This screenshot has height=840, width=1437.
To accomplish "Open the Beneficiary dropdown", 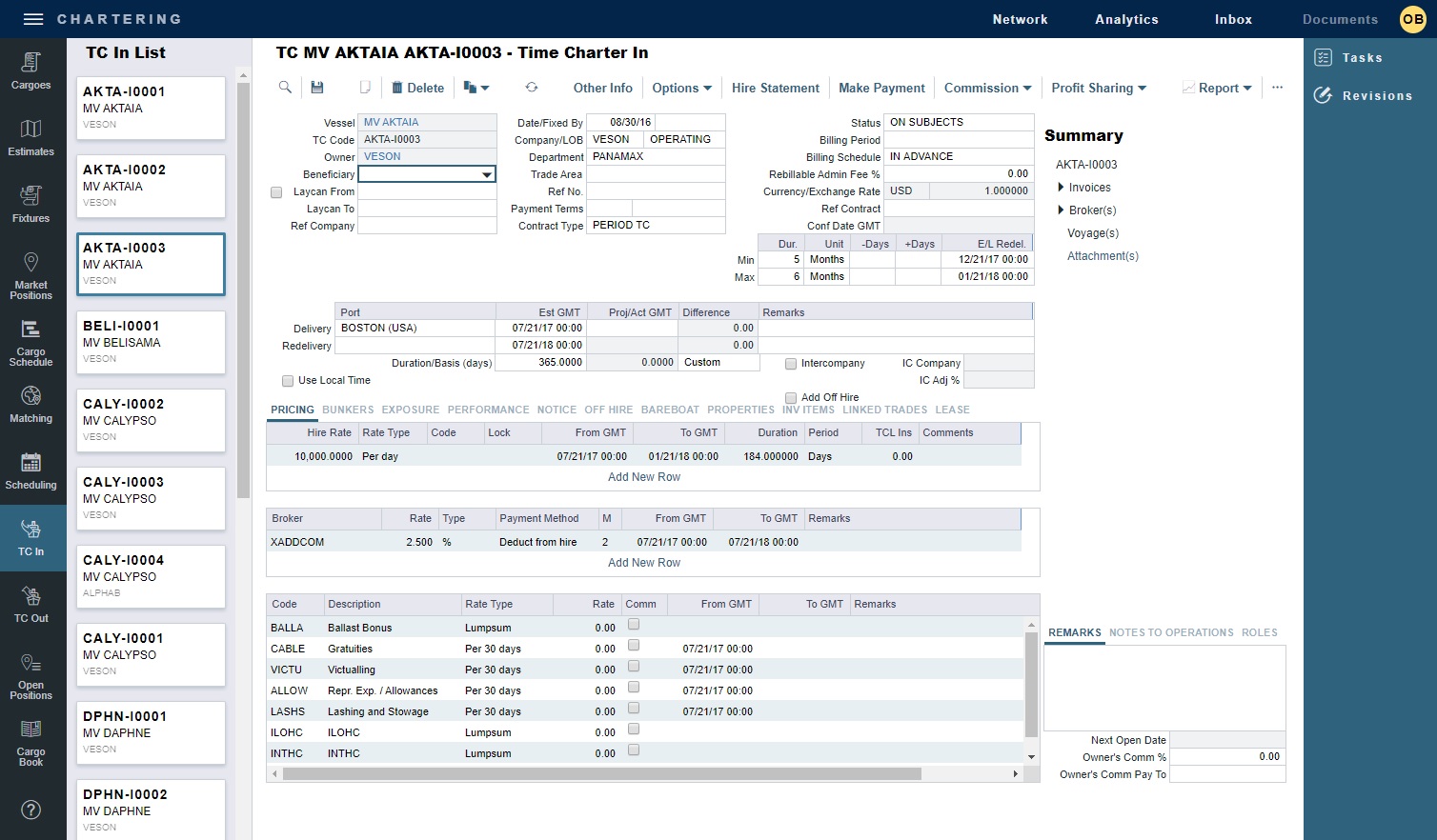I will (487, 175).
